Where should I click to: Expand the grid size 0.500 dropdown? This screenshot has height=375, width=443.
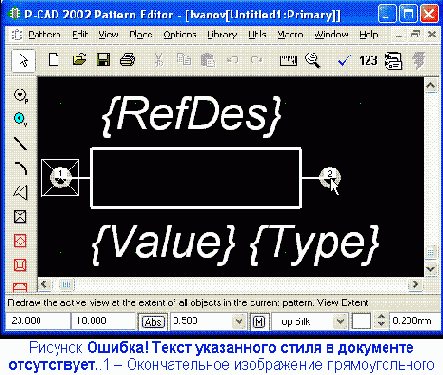(x=239, y=321)
